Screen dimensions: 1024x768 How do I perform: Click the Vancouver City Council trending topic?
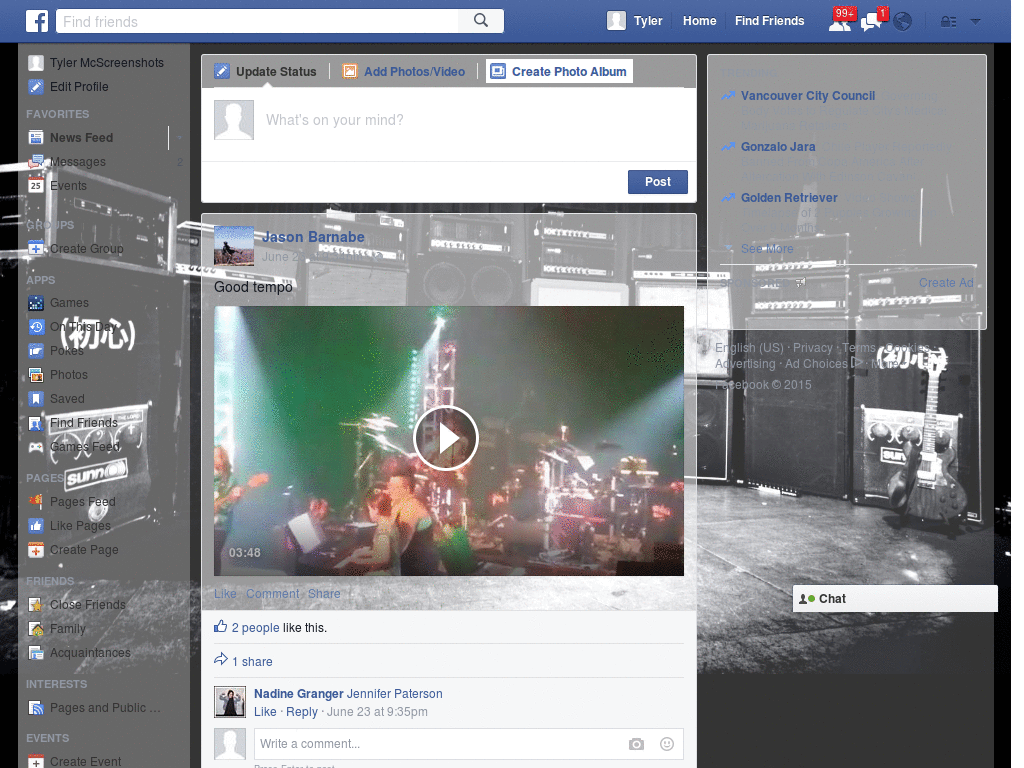click(808, 95)
